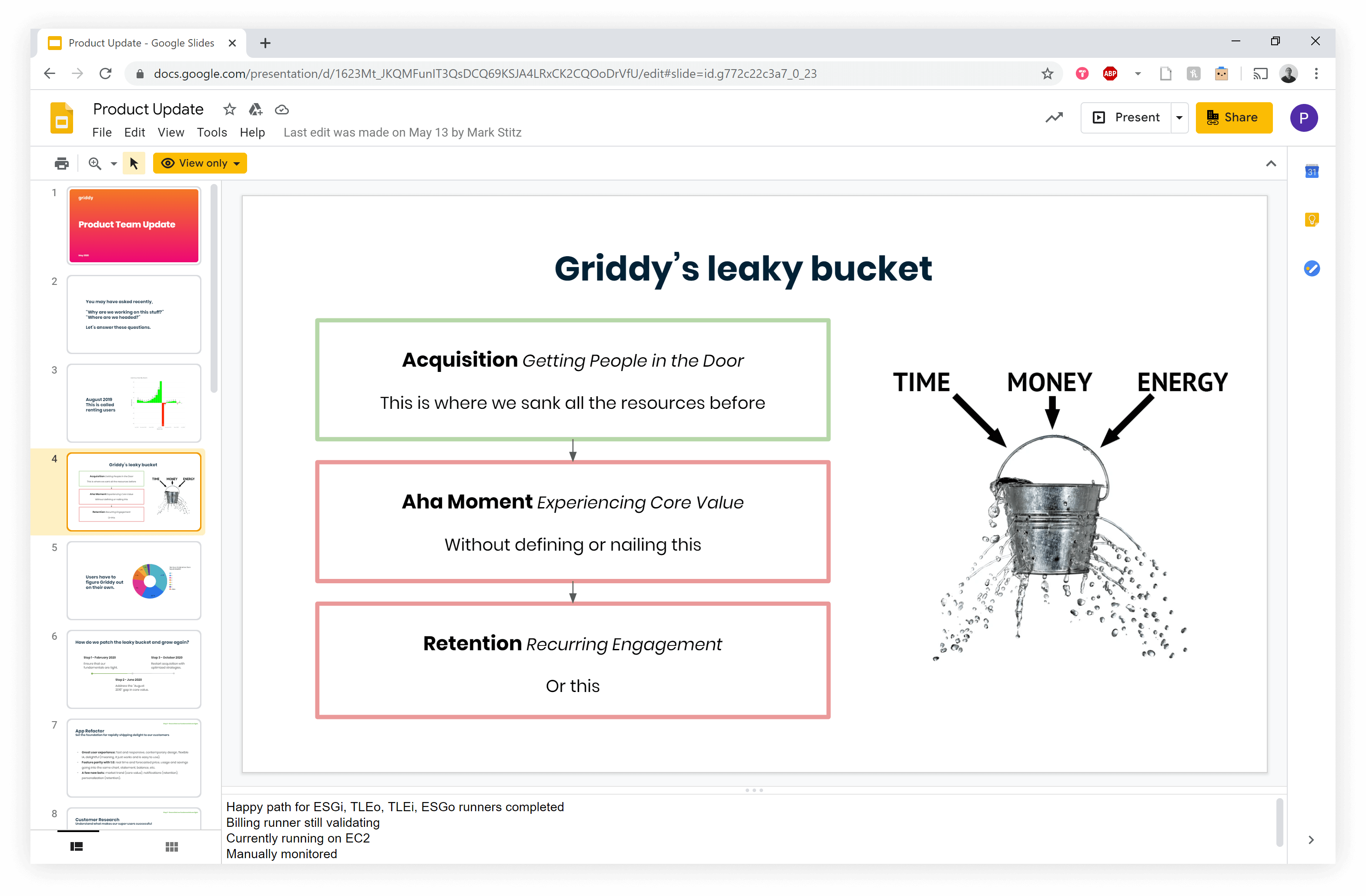Open the Chrome three-dot menu
The width and height of the screenshot is (1366, 896).
tap(1316, 74)
